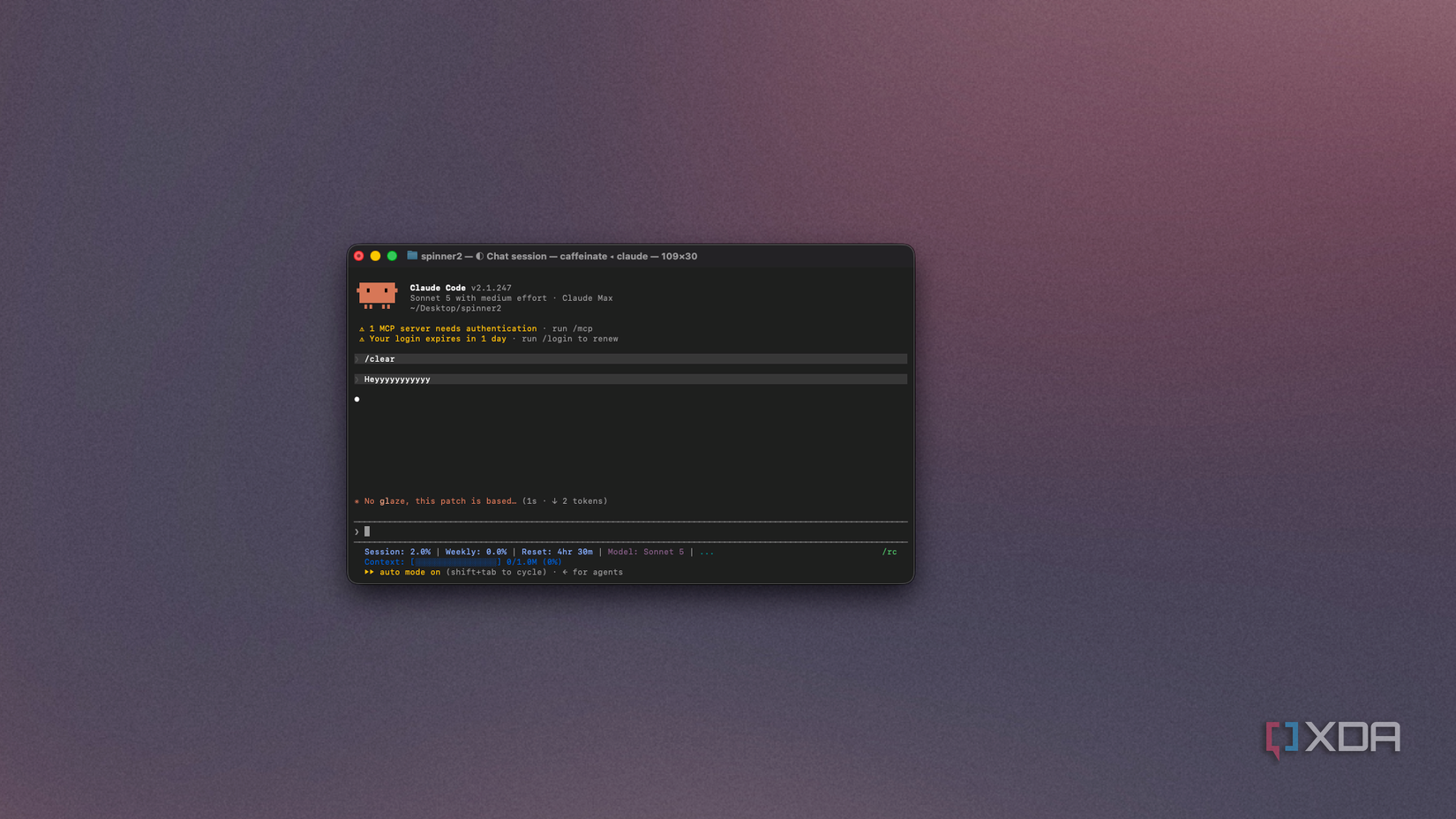
Task: Click 'Weekly: 0.0%' in status line
Action: 476,552
